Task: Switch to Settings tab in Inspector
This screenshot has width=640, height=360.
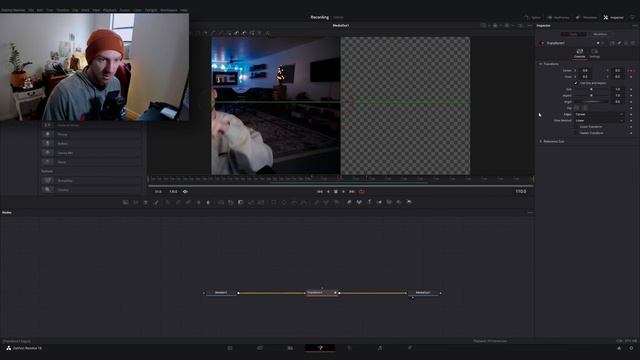Action: tap(595, 53)
